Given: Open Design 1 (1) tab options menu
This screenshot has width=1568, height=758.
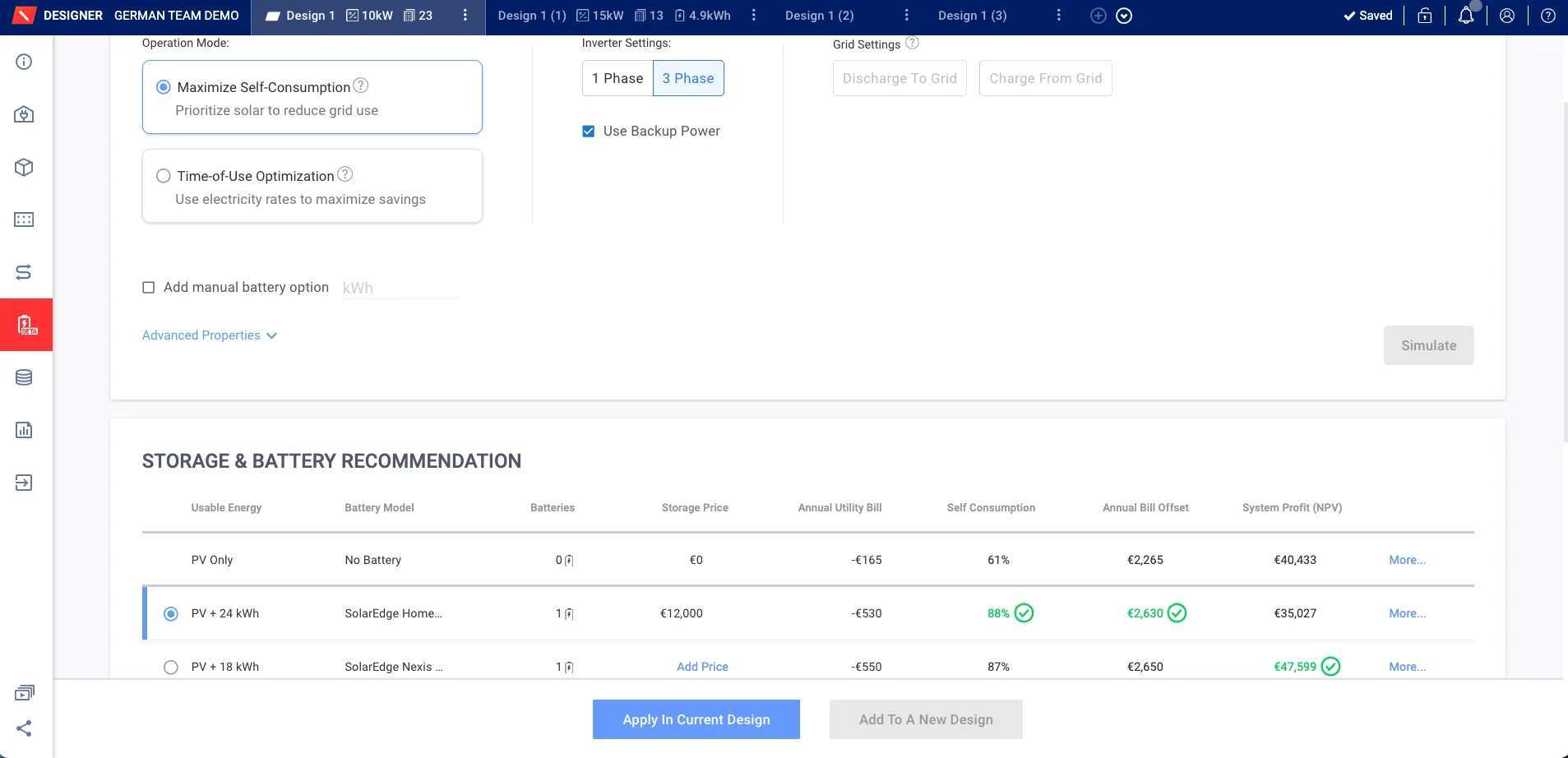Looking at the screenshot, I should coord(754,16).
